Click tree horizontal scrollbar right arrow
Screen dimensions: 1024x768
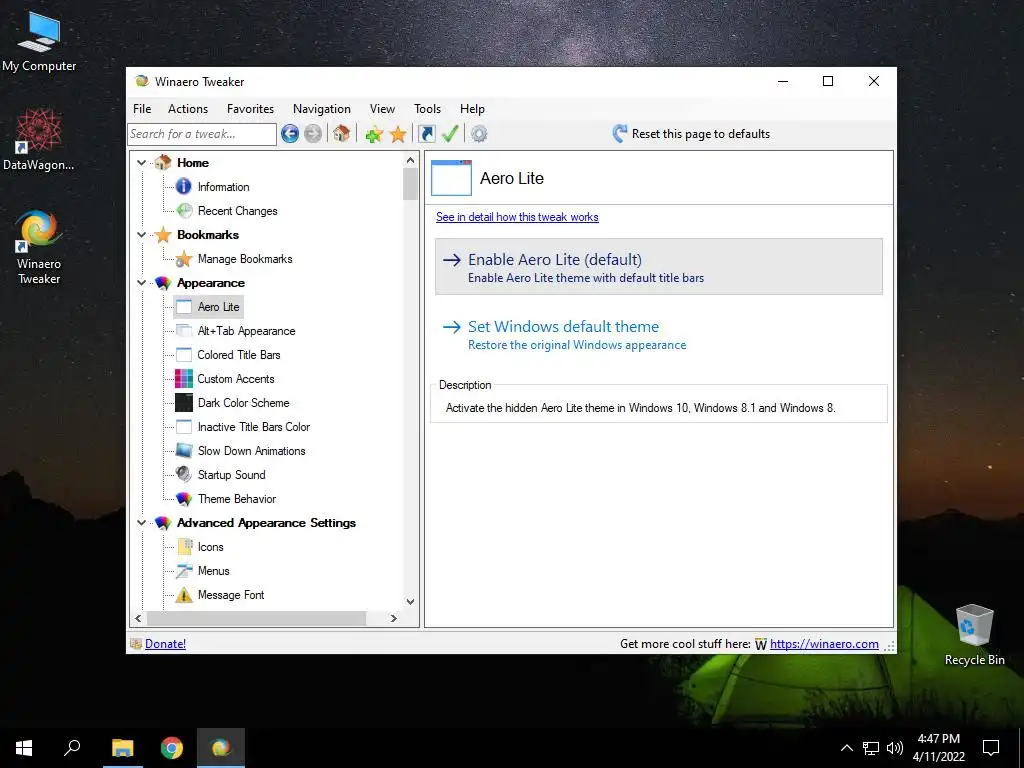click(x=393, y=618)
